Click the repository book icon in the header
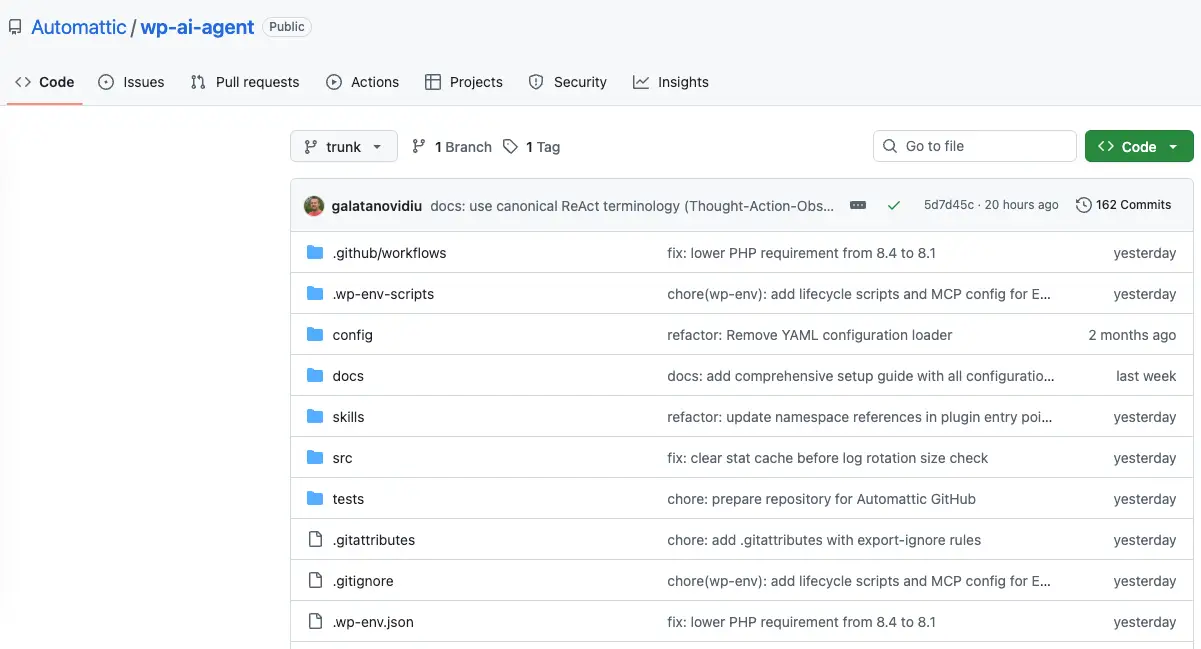This screenshot has height=649, width=1201. 14,26
